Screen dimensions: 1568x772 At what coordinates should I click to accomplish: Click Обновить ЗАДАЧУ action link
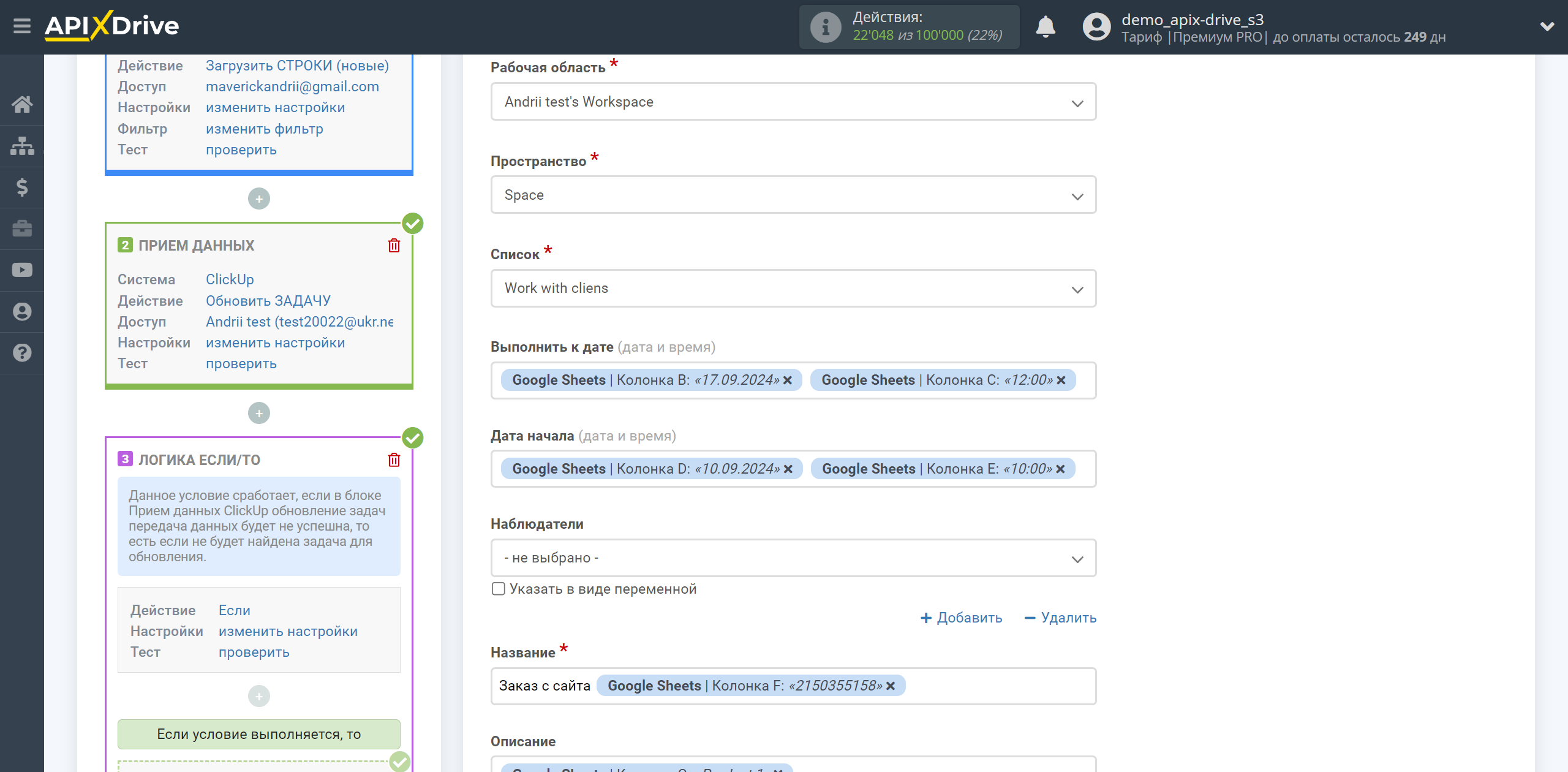click(268, 301)
